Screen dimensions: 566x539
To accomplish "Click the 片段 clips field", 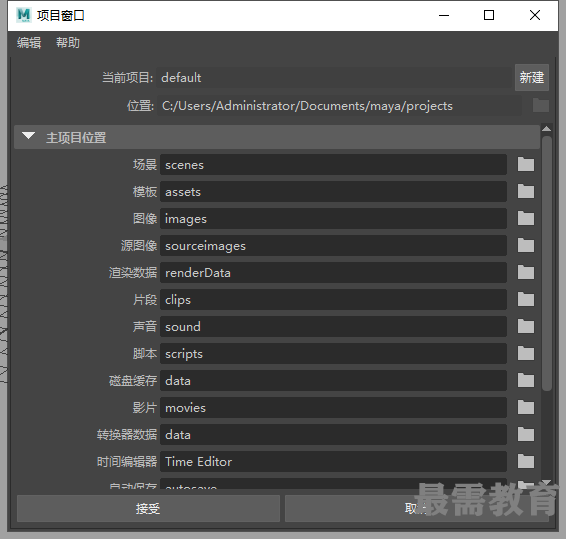I will click(334, 300).
